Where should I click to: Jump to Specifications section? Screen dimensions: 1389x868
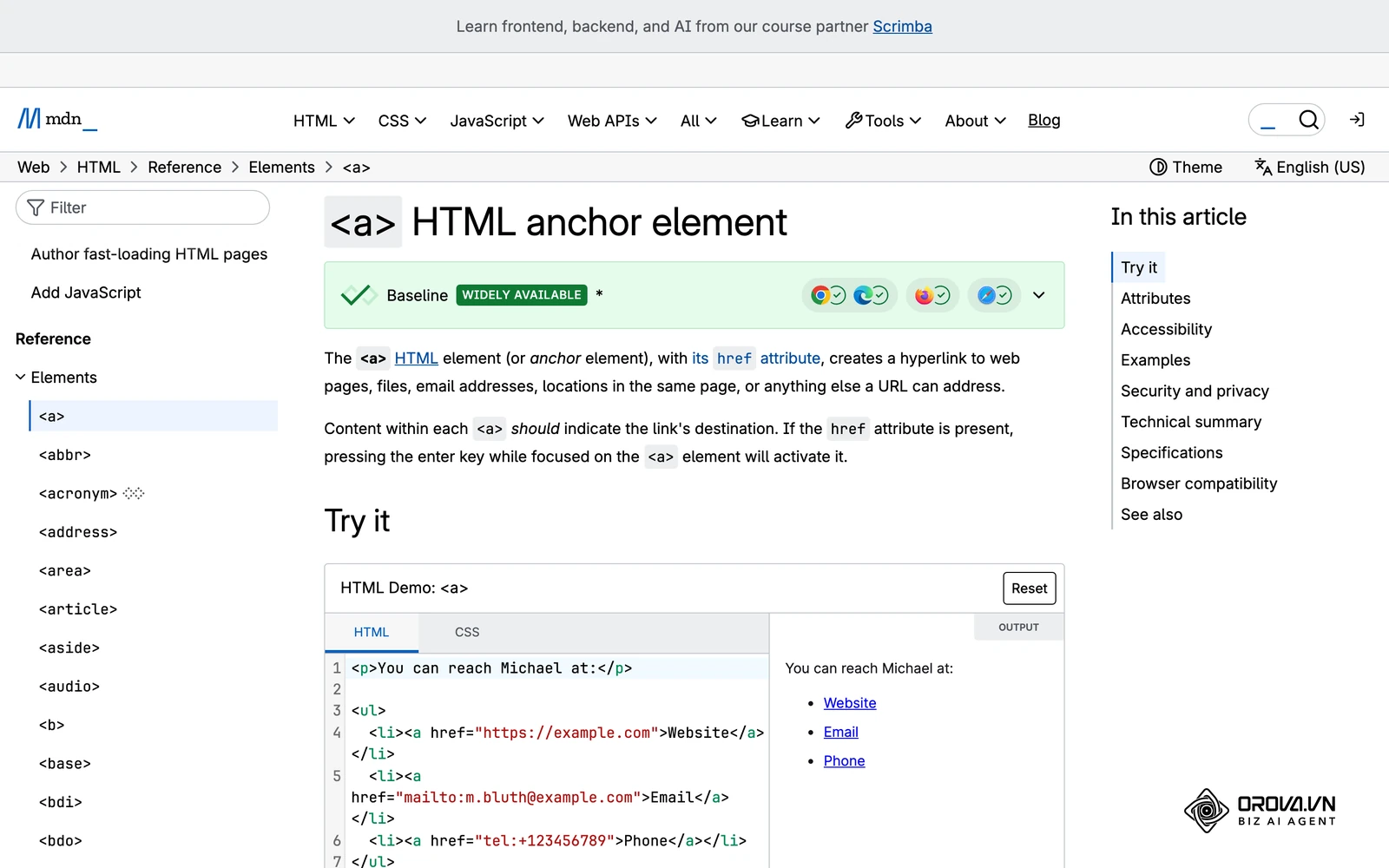[1171, 453]
